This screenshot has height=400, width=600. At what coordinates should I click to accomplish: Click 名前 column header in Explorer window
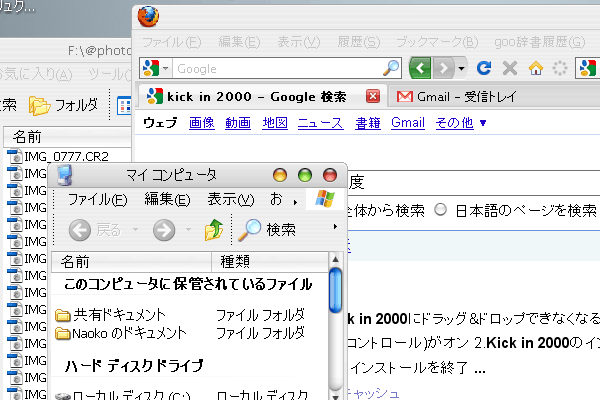[67, 137]
